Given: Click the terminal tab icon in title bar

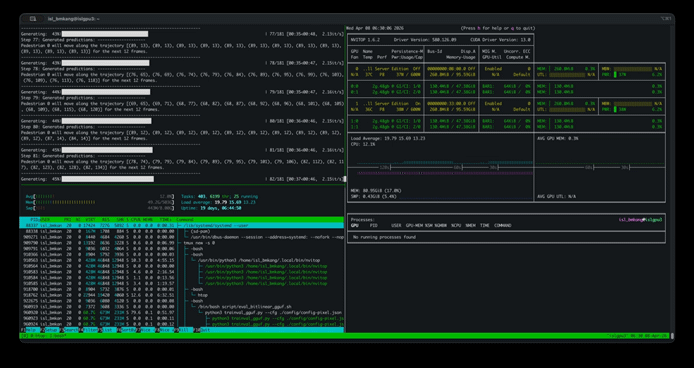Looking at the screenshot, I should pyautogui.click(x=33, y=19).
